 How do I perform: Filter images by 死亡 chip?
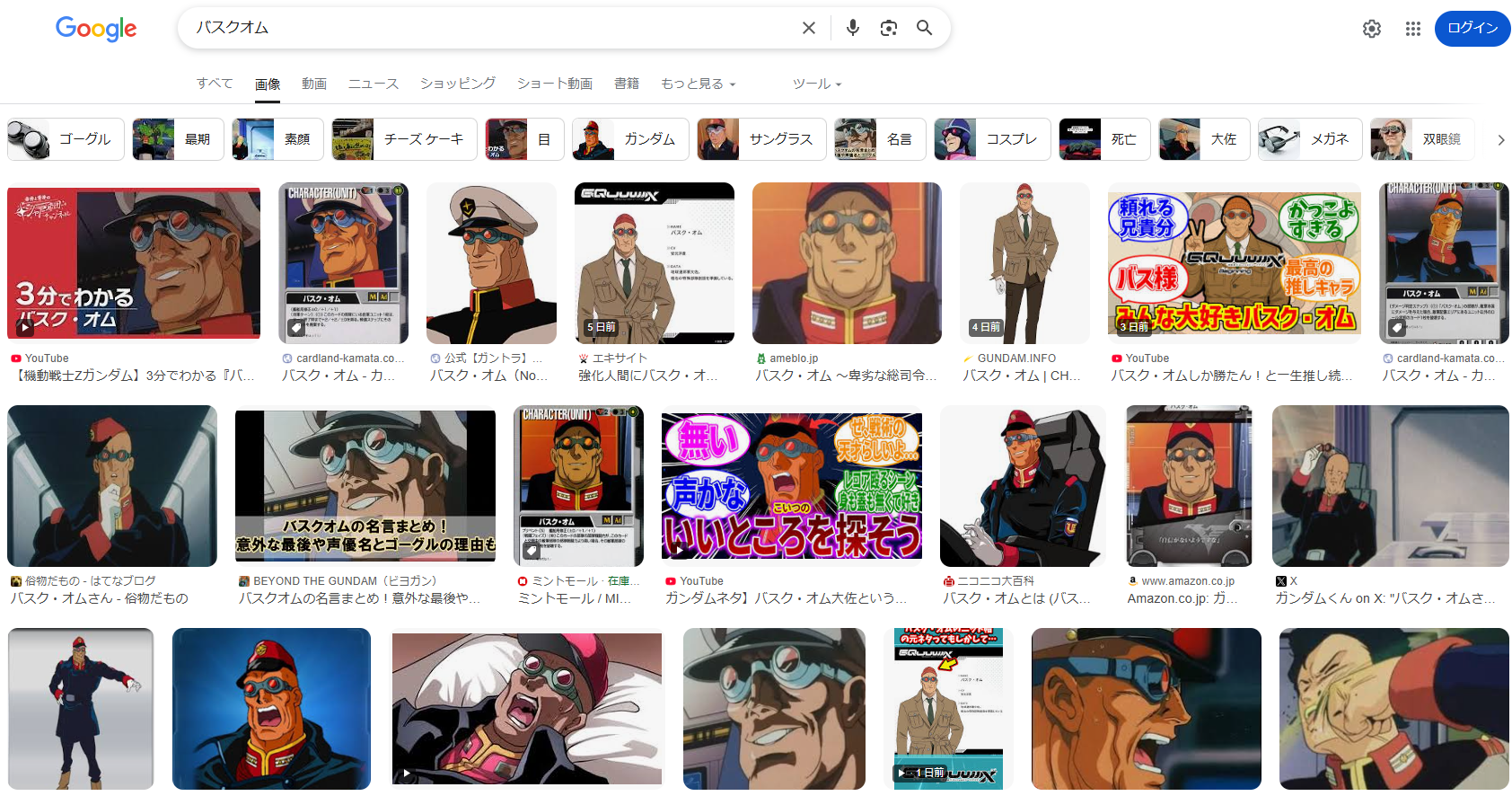1104,139
